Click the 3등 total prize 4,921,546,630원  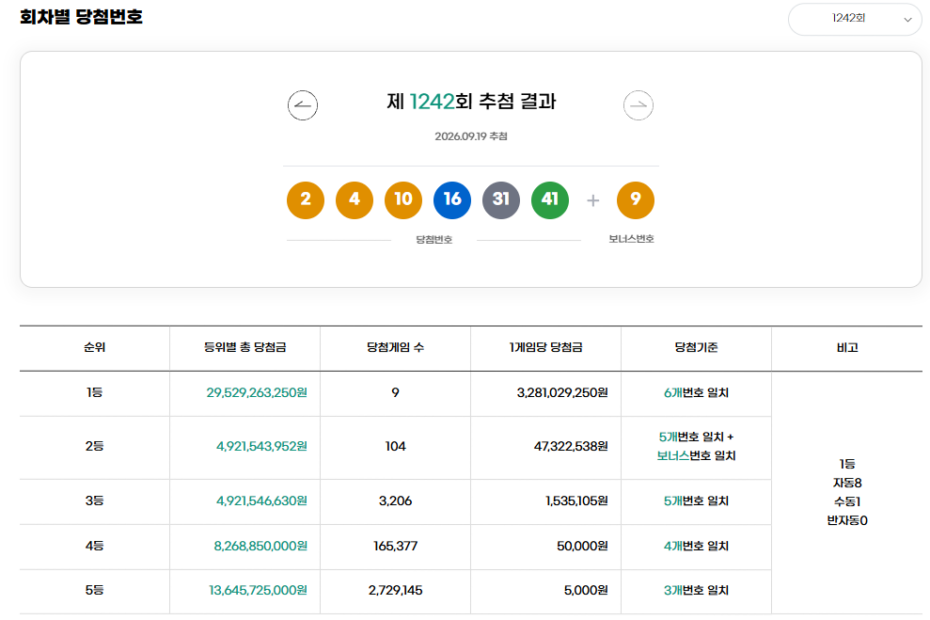[262, 501]
